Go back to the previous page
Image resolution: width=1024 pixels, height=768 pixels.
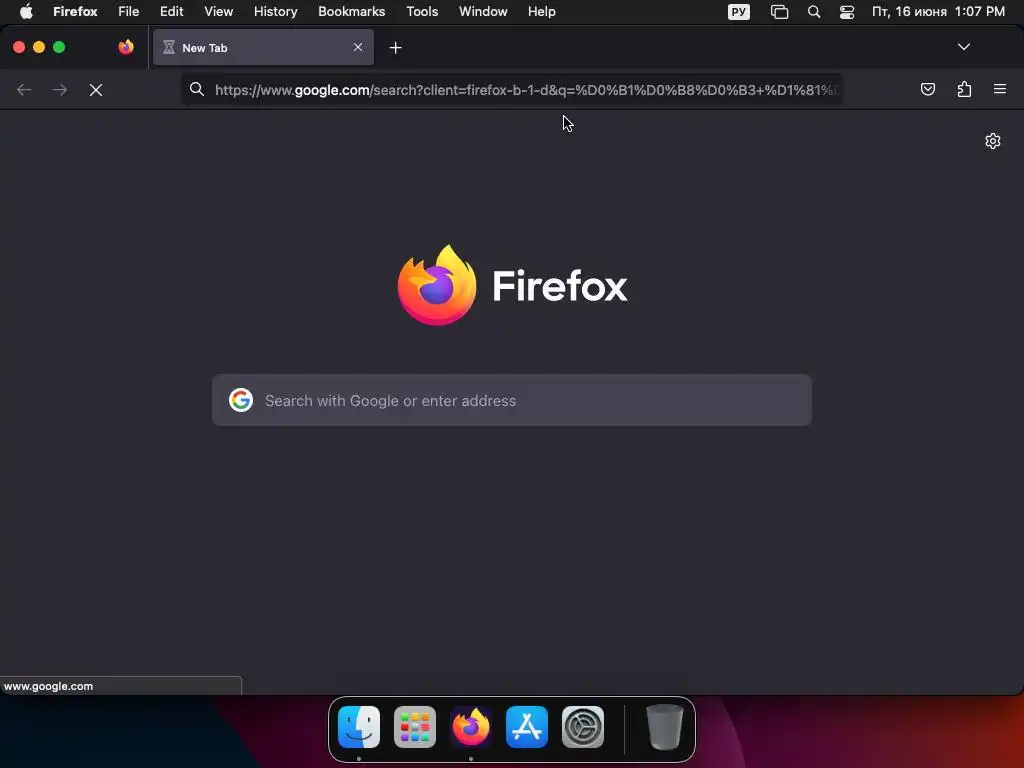pos(24,89)
